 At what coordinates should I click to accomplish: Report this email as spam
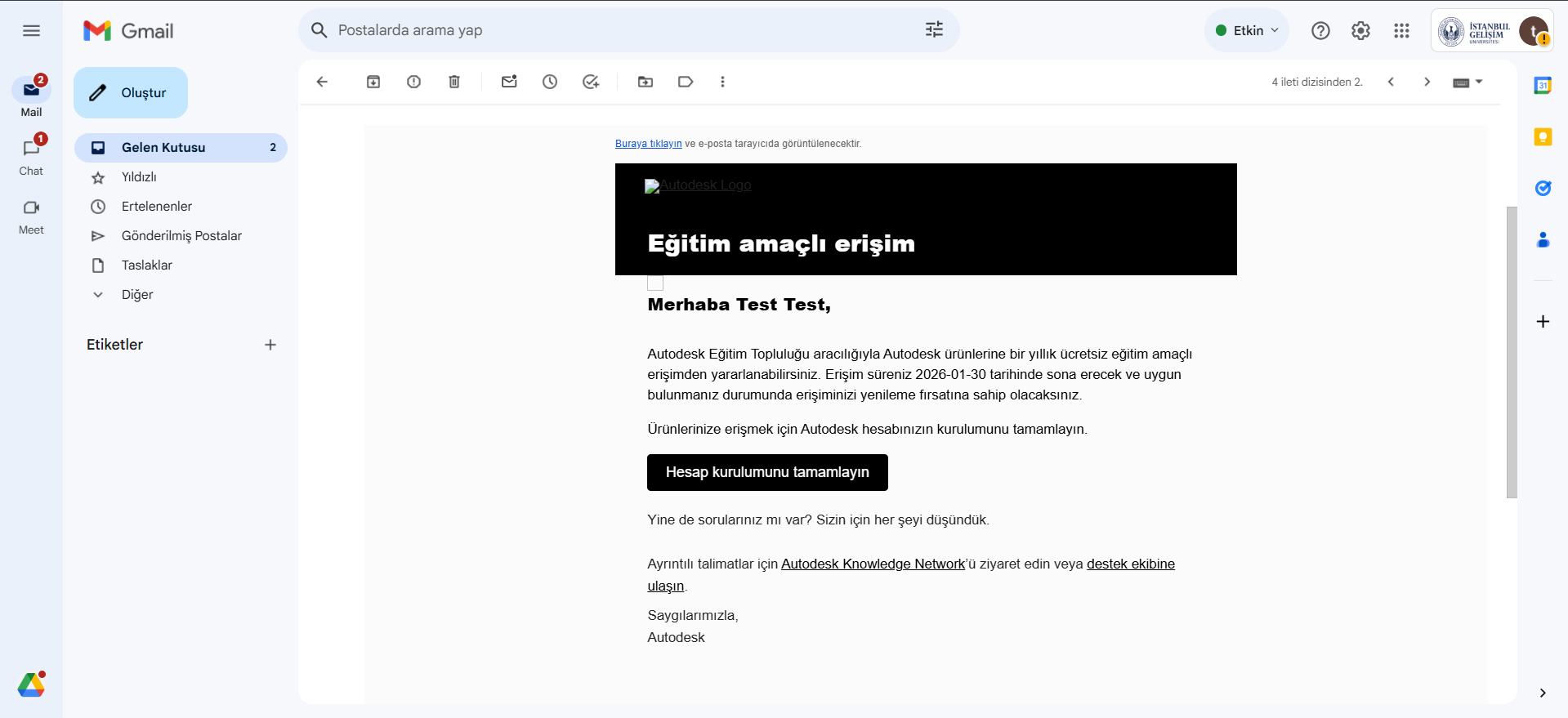point(414,82)
